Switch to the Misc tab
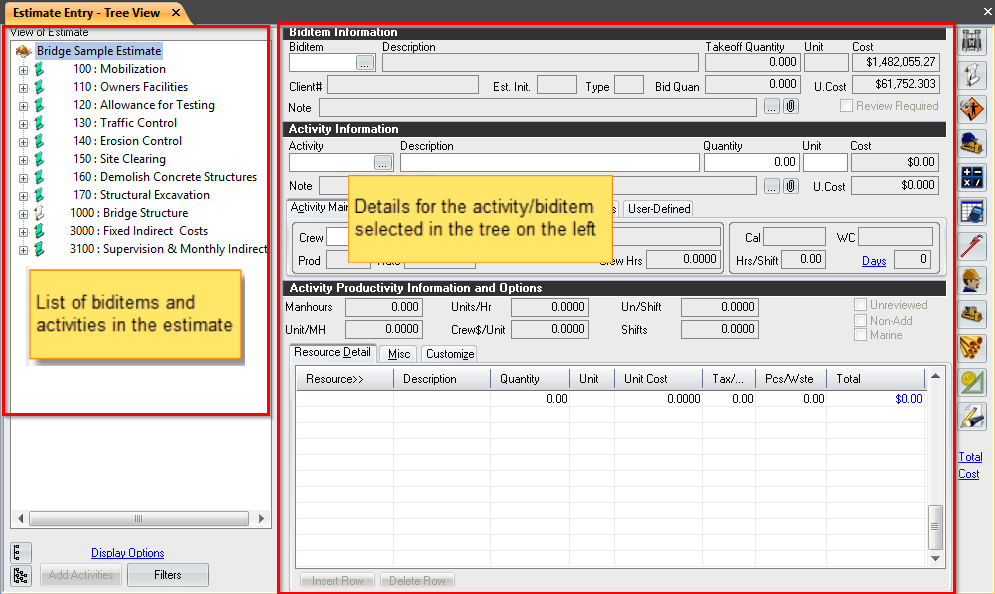This screenshot has height=594, width=995. (399, 354)
